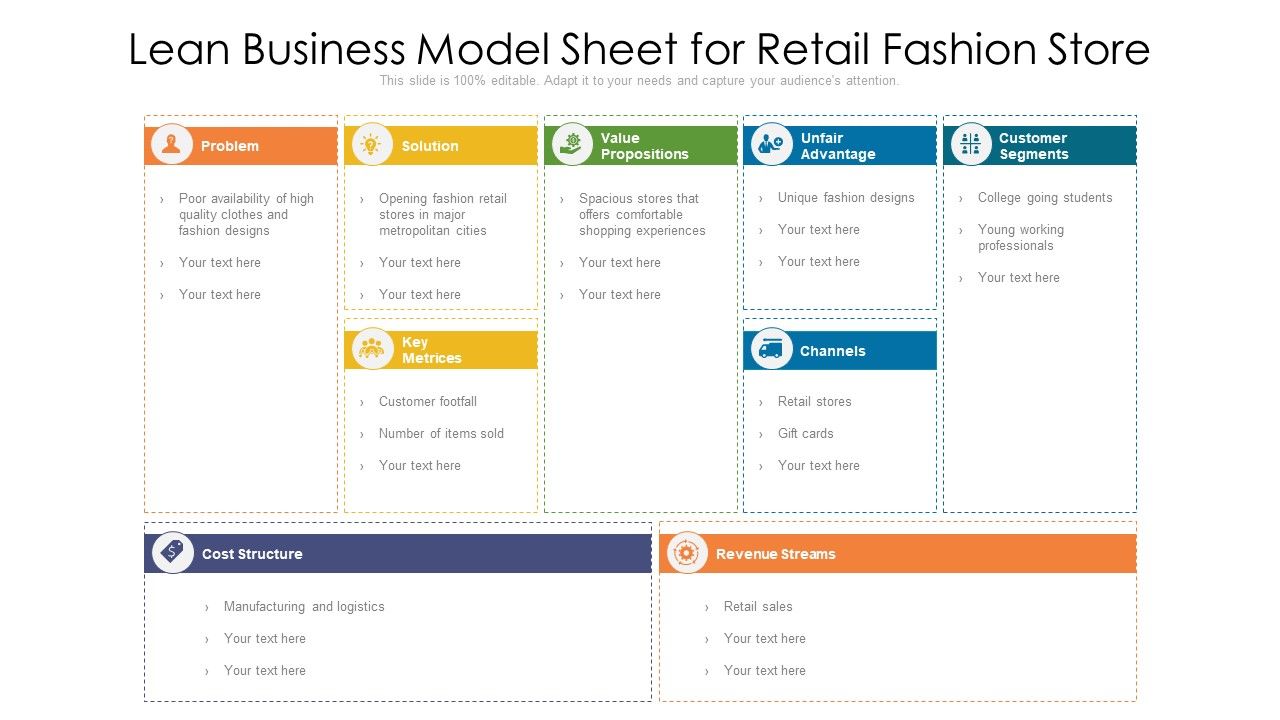Click the Unfair Advantage person-plus icon
The image size is (1280, 720).
coord(771,145)
